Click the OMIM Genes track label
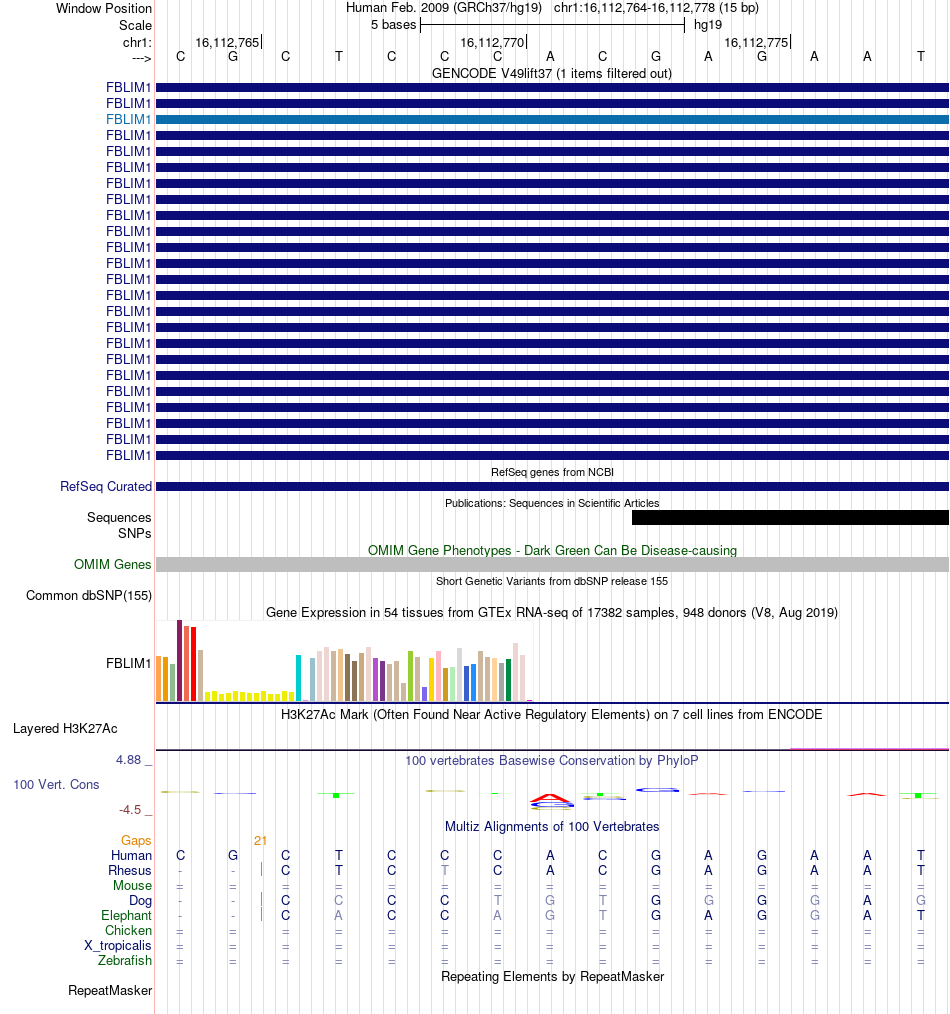950x1014 pixels. point(113,565)
